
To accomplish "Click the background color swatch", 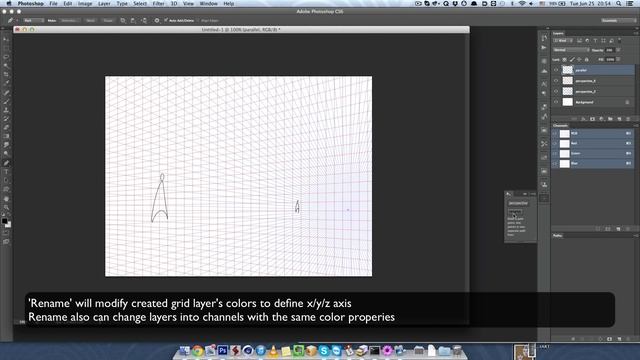I will pyautogui.click(x=8, y=224).
